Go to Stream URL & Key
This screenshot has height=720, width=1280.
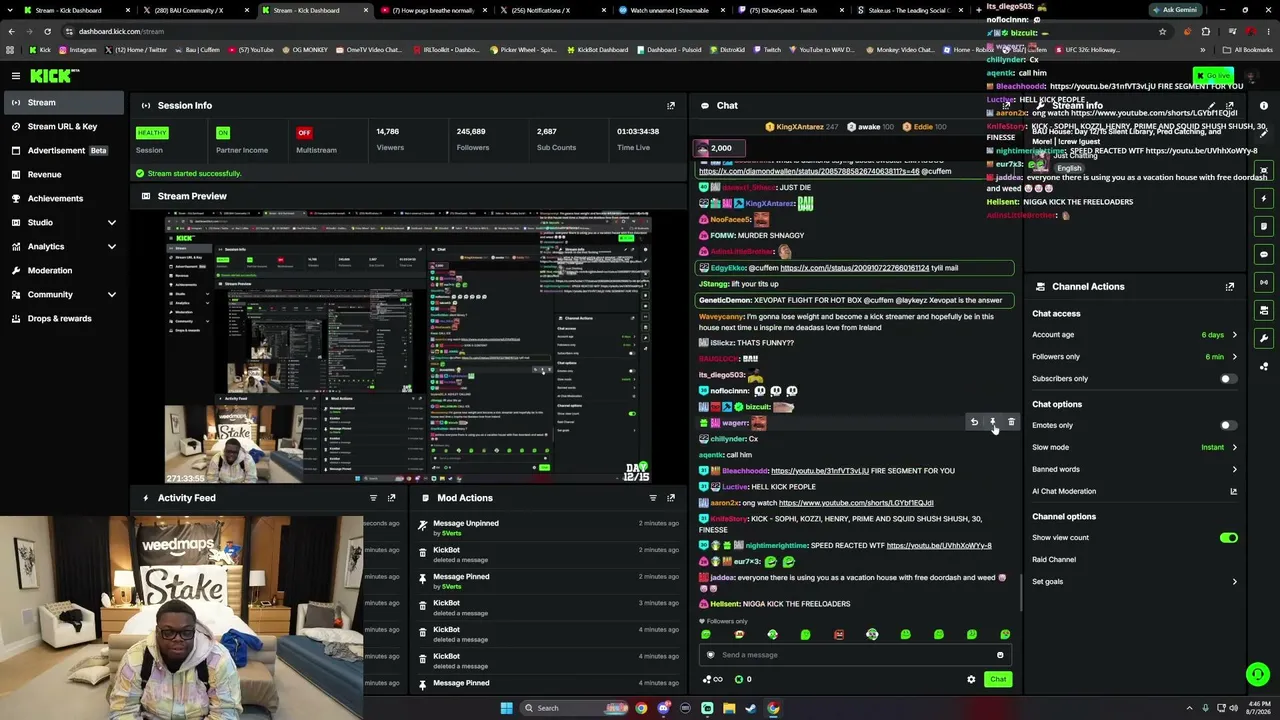64,126
